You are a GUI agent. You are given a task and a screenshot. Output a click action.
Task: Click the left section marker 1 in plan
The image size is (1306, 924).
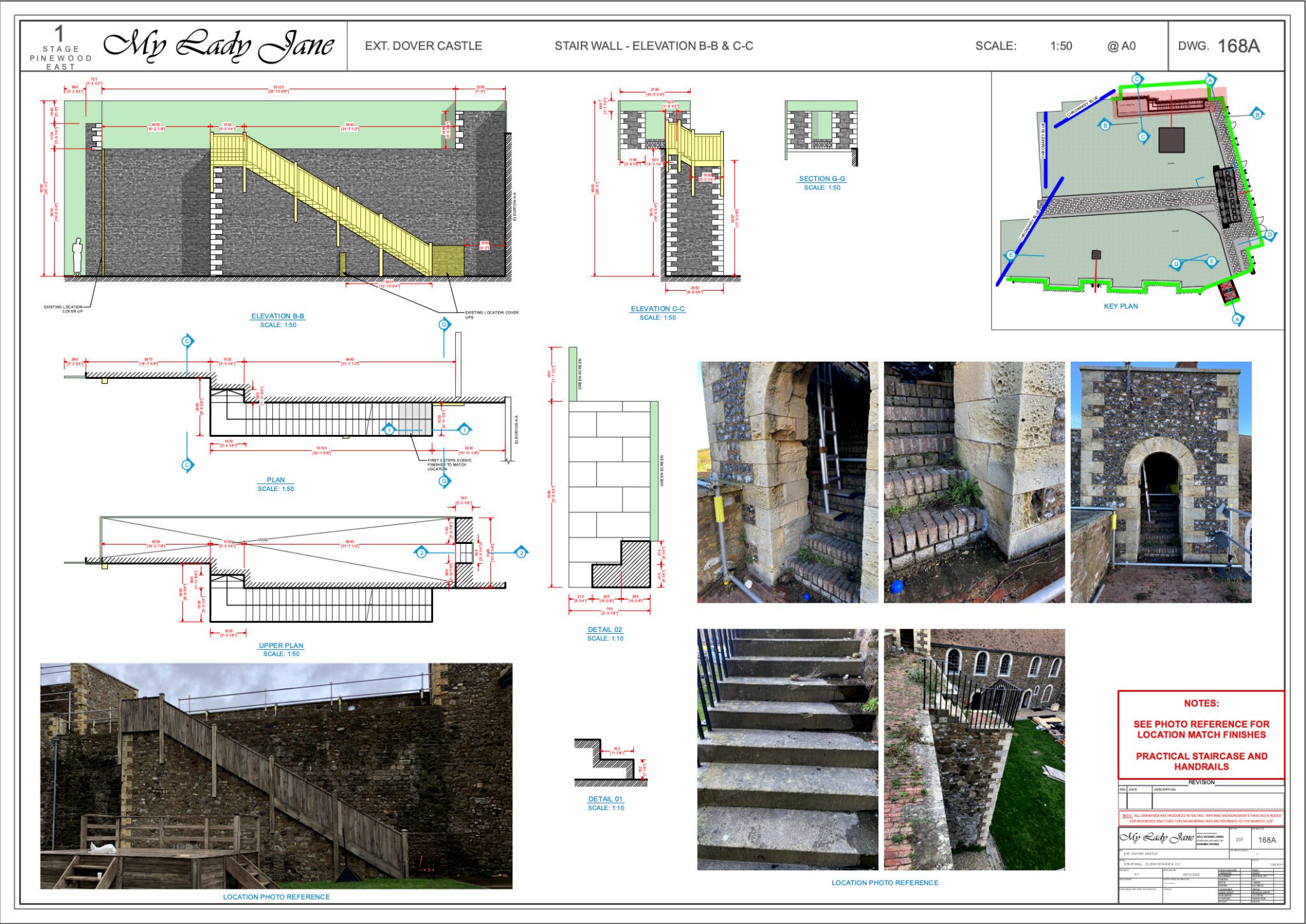click(389, 430)
